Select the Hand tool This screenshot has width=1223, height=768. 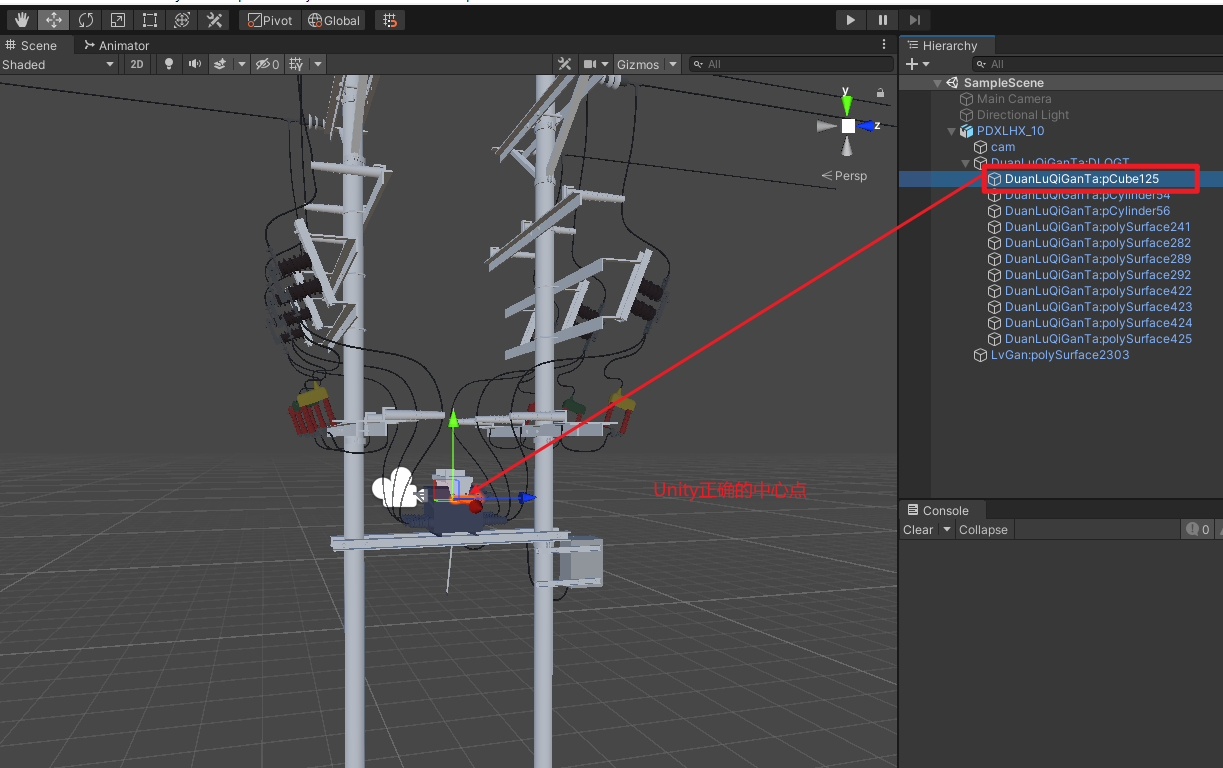[22, 20]
